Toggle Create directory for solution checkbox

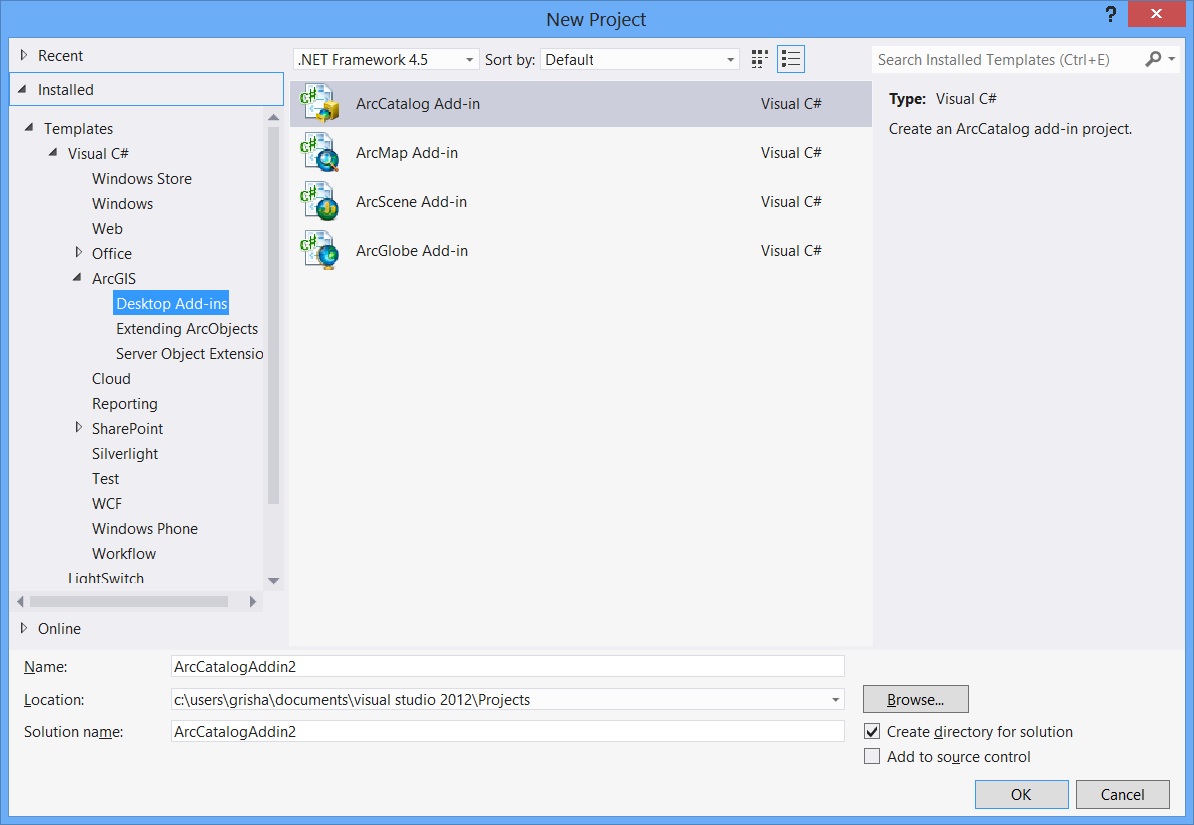[x=872, y=731]
